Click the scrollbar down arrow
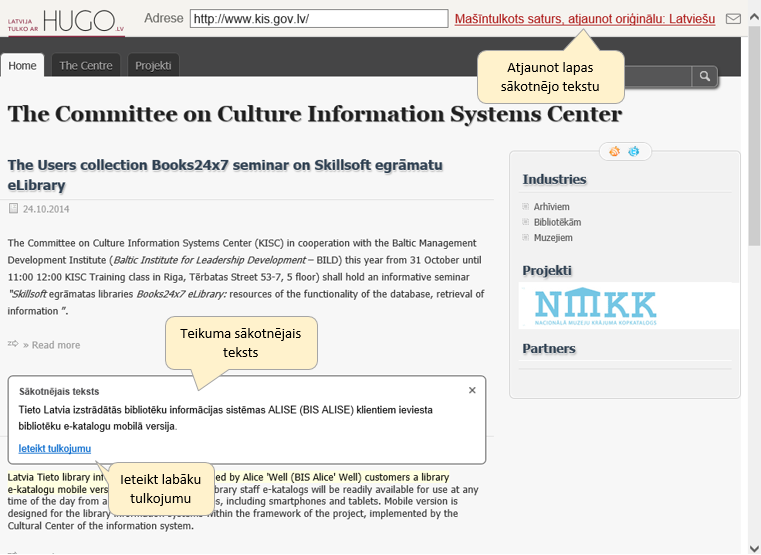 [754, 548]
